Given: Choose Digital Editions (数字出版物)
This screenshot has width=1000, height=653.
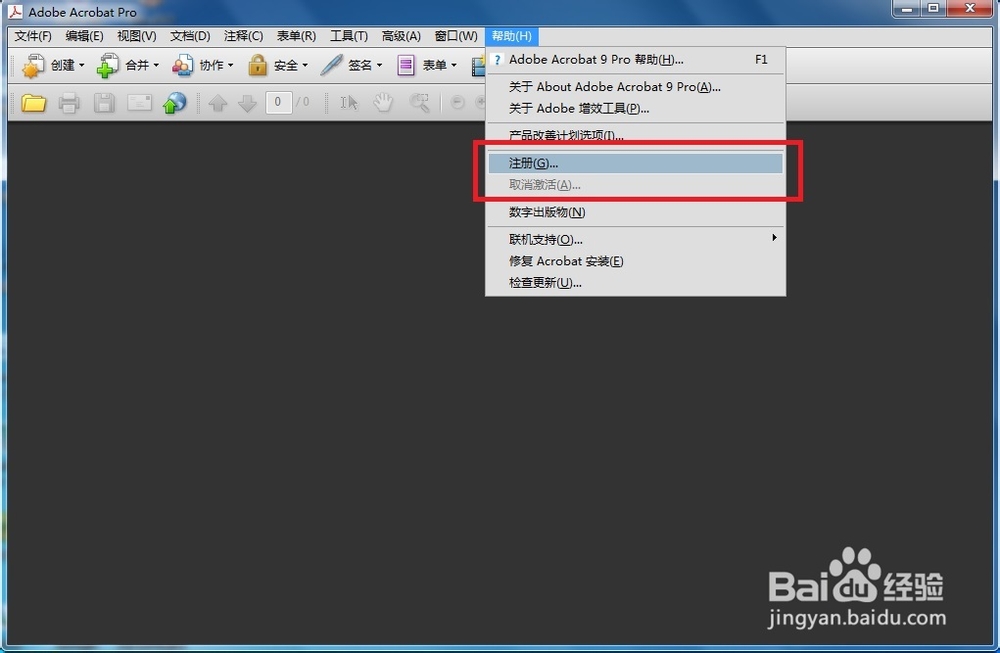Looking at the screenshot, I should [636, 212].
